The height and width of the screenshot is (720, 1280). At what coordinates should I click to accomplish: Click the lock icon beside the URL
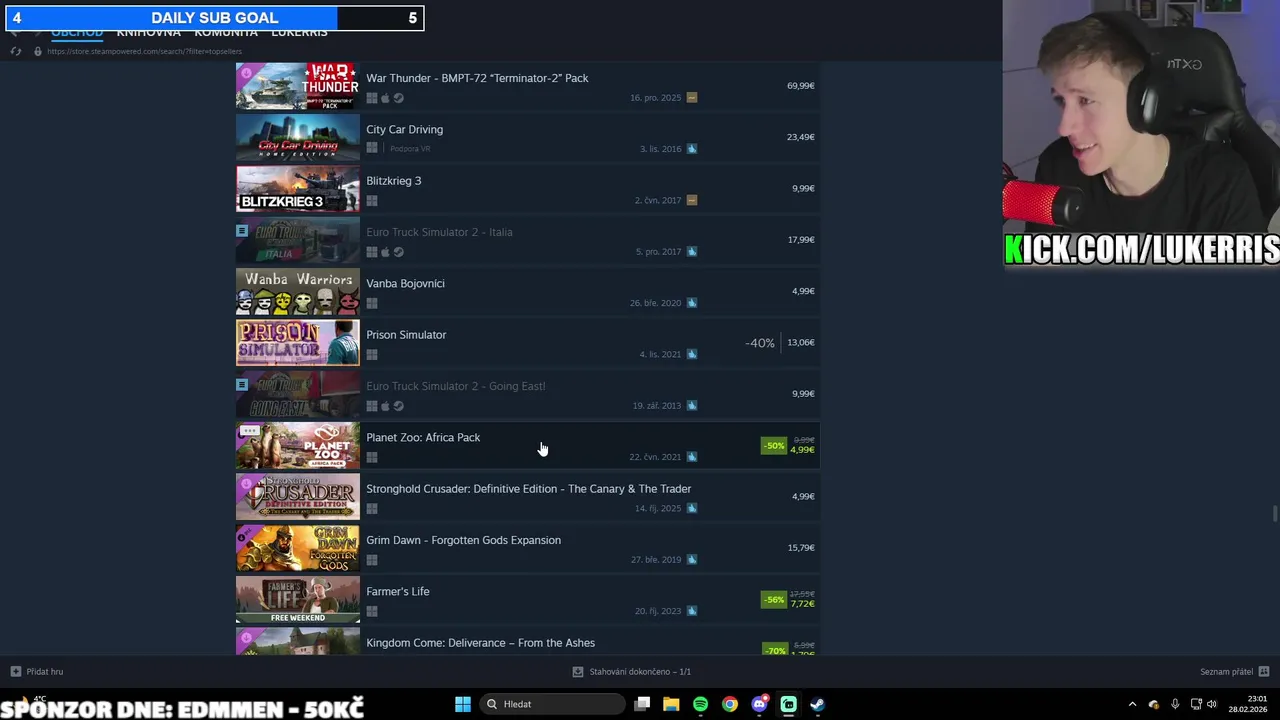coord(38,51)
